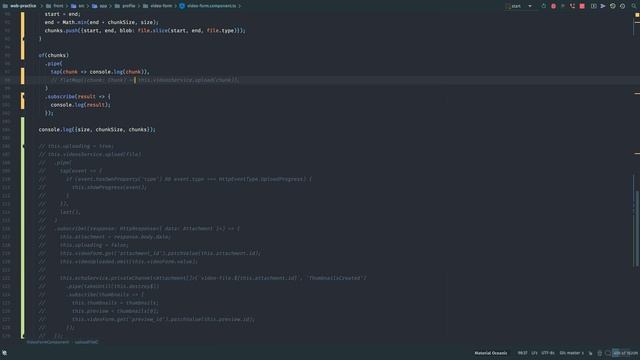Click the 'front' folder breadcrumb
The image size is (640, 360).
(x=58, y=6)
